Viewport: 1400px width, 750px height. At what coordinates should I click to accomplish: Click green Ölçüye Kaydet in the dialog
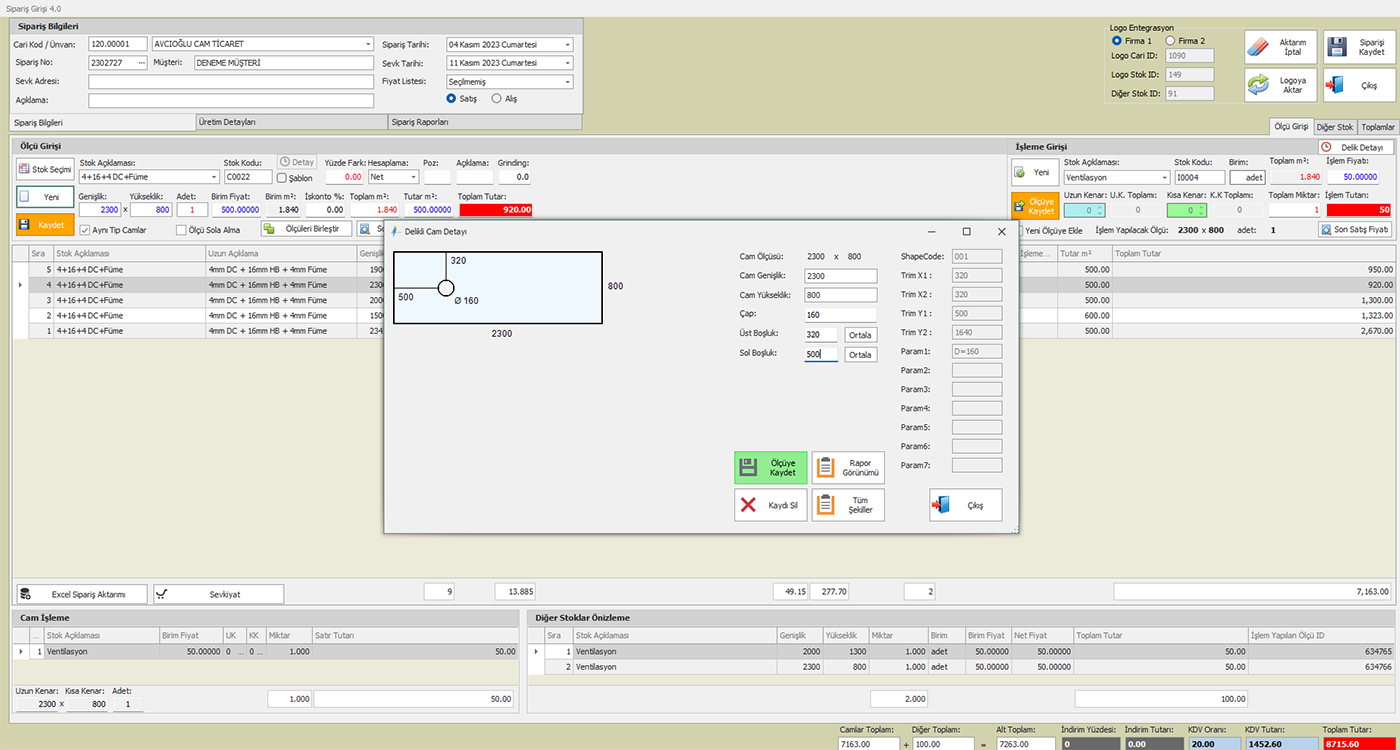[770, 467]
